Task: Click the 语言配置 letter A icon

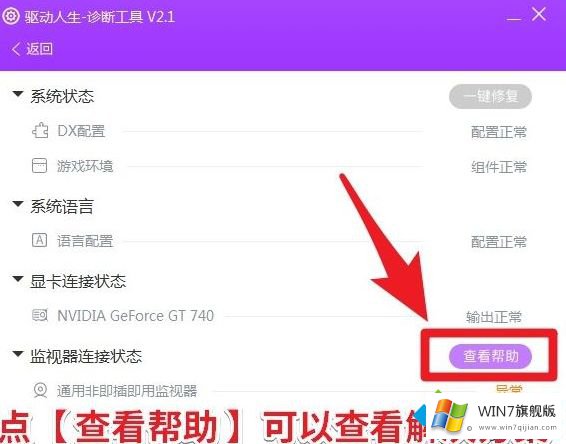Action: click(x=39, y=240)
